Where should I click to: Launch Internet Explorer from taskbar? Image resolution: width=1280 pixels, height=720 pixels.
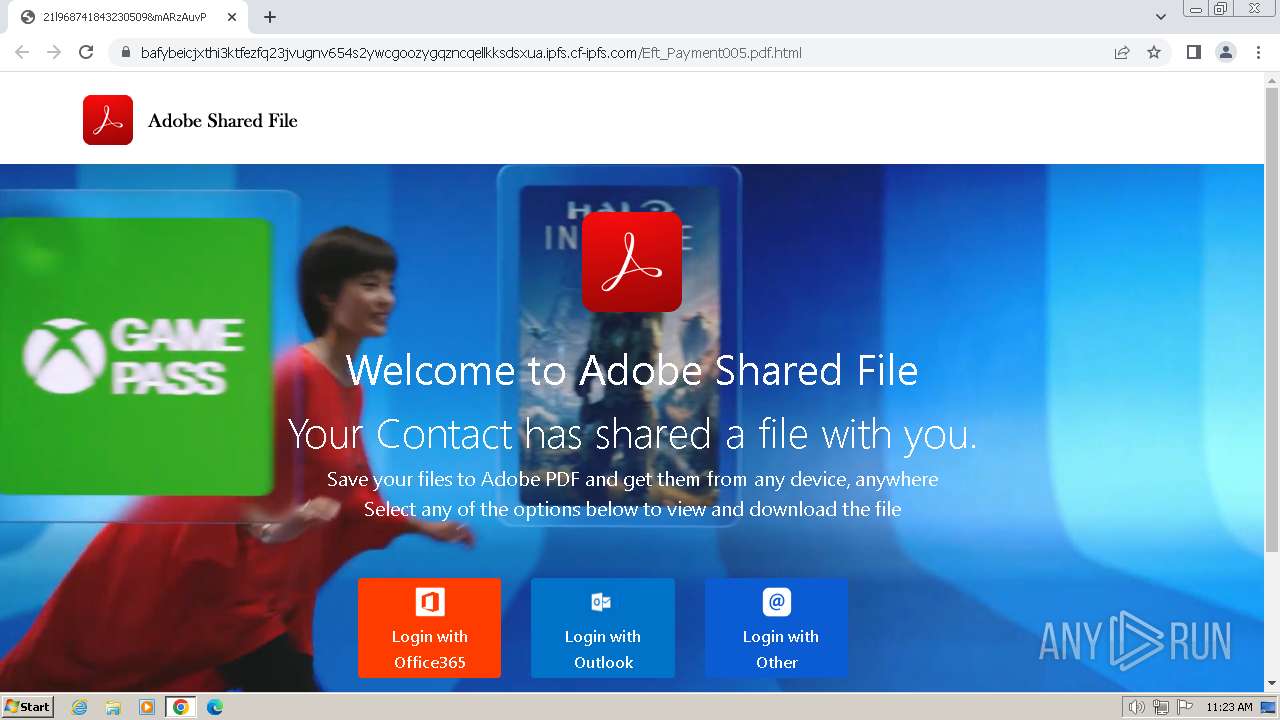[80, 707]
